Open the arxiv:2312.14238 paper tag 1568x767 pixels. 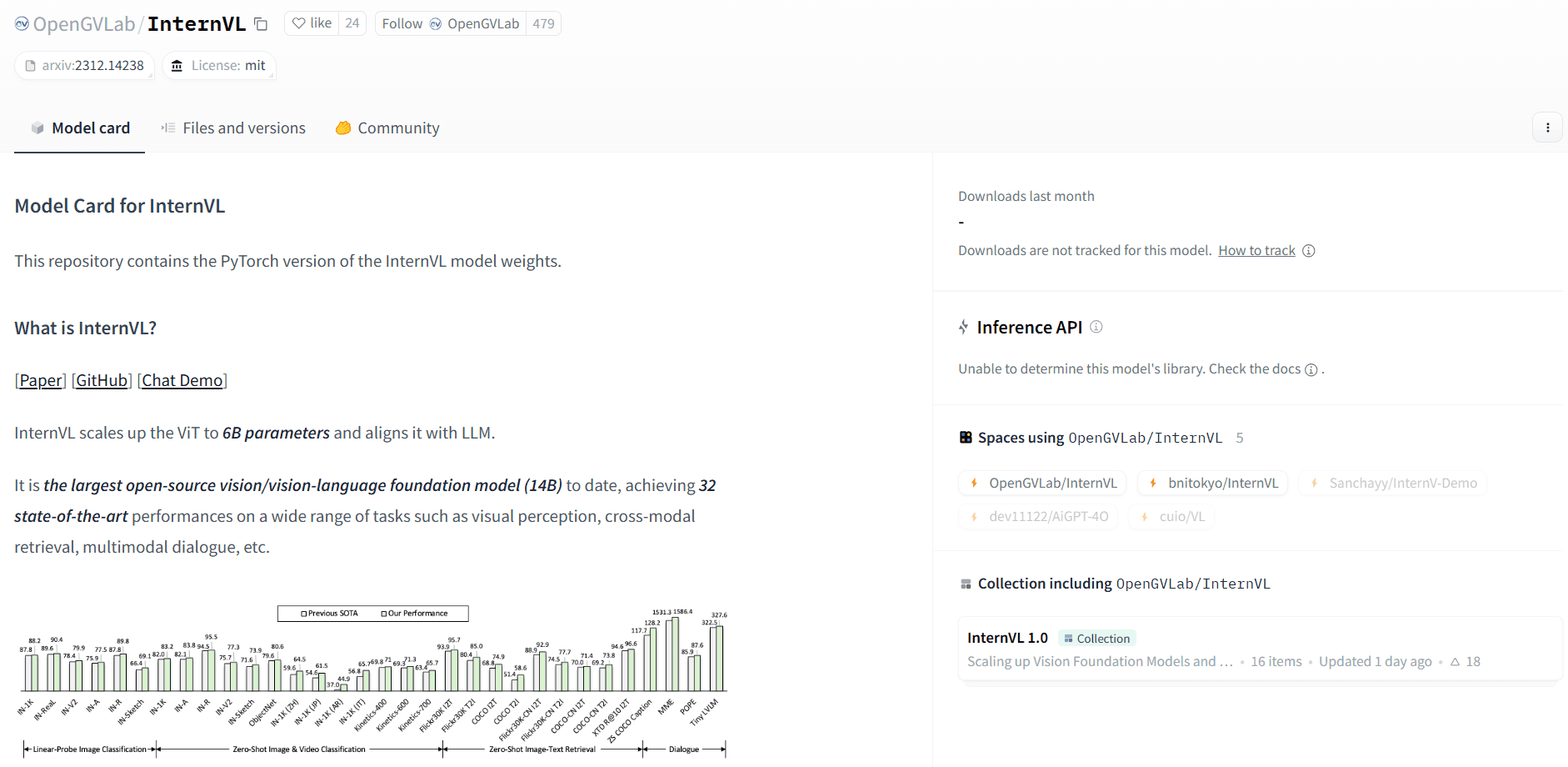coord(84,65)
